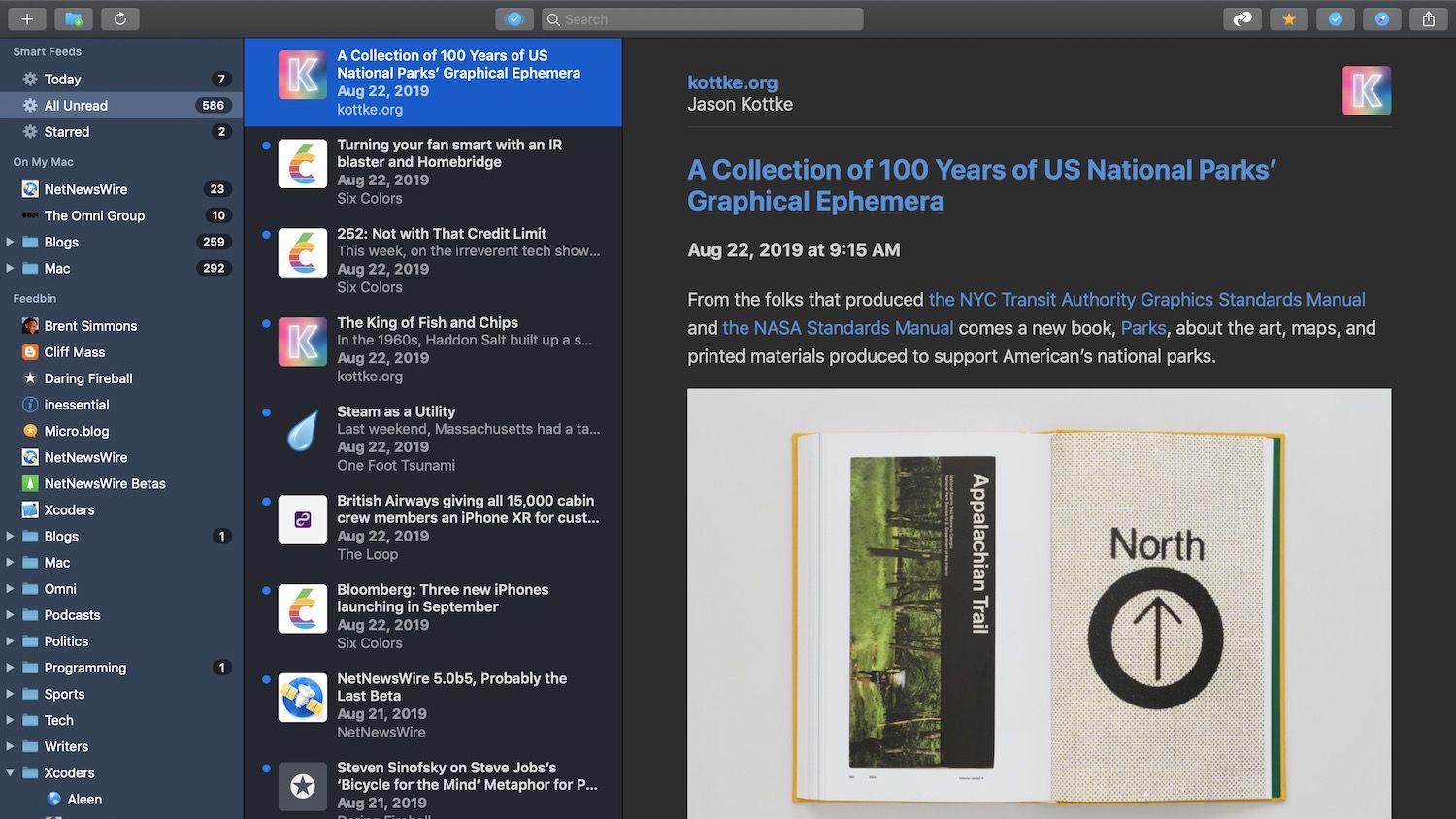
Task: Create a new folder
Action: tap(74, 18)
